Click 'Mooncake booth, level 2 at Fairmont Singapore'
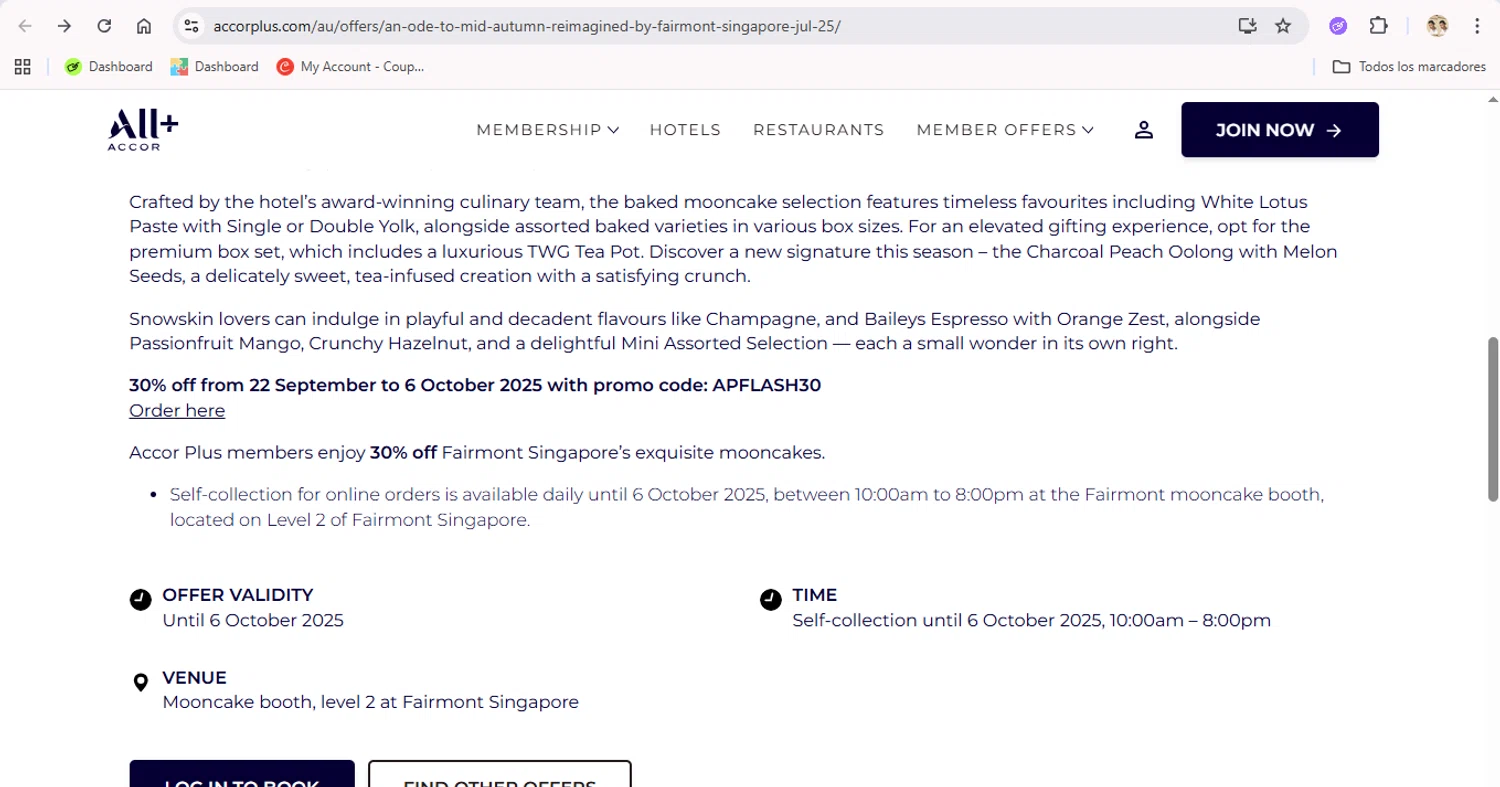Image resolution: width=1500 pixels, height=787 pixels. 371,702
